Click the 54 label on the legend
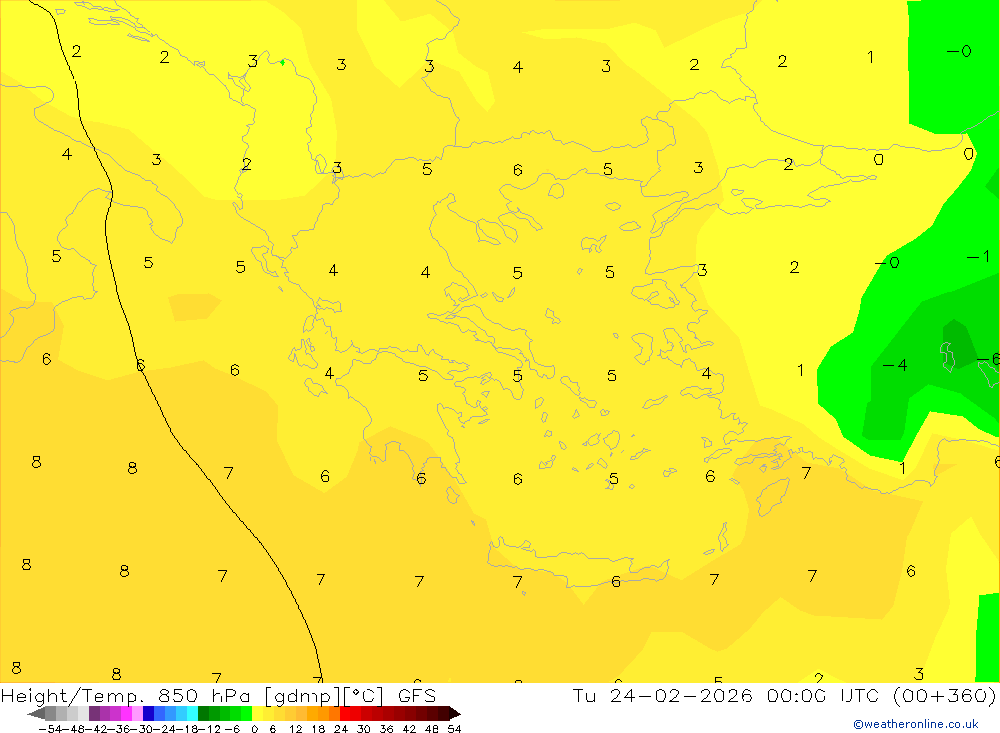Screen dimensions: 1000x733 [454, 729]
